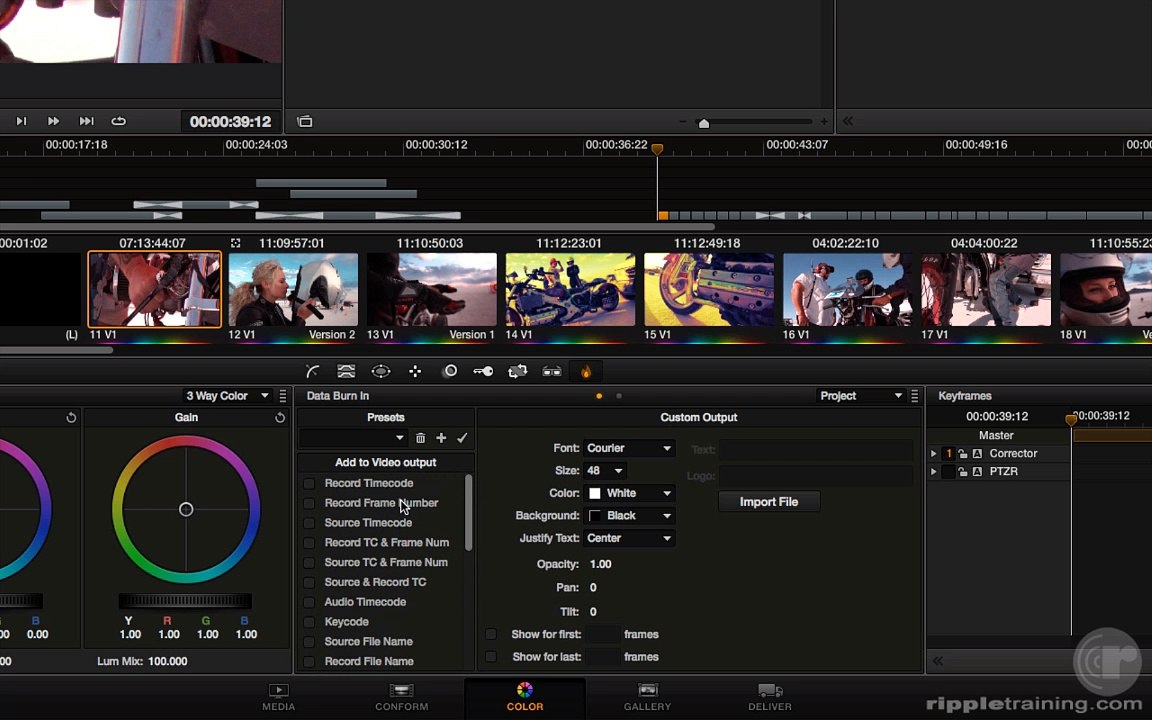Enable Record Frame Number burn-in
The width and height of the screenshot is (1152, 720).
coord(309,503)
